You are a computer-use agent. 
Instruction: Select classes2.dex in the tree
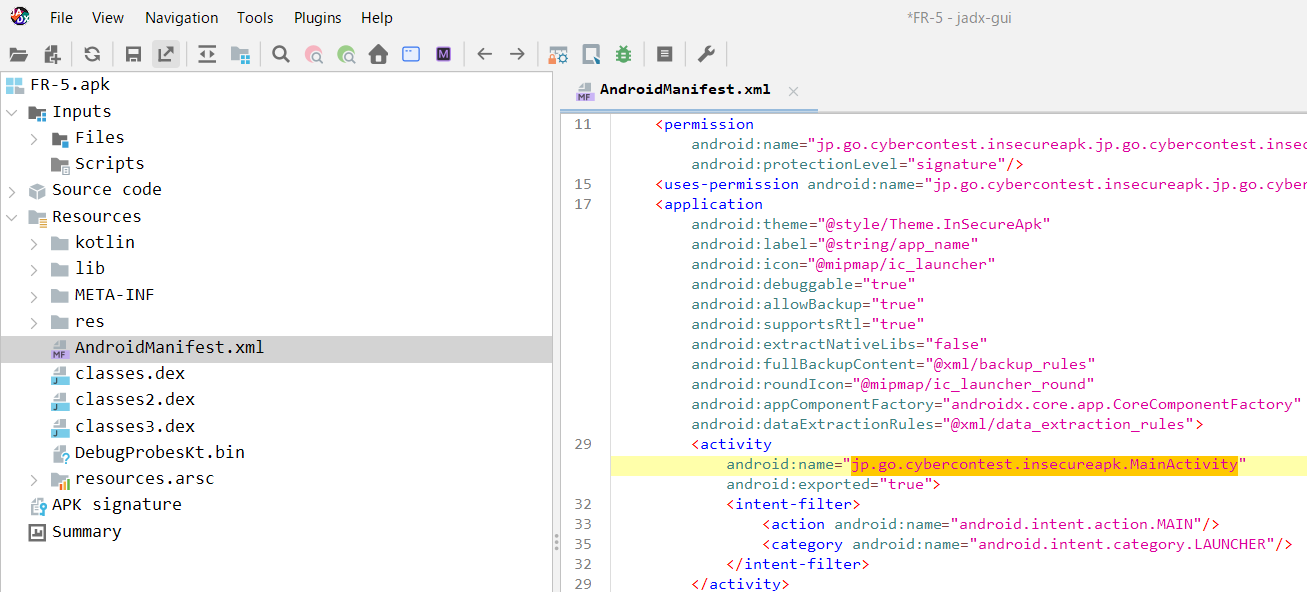coord(135,400)
